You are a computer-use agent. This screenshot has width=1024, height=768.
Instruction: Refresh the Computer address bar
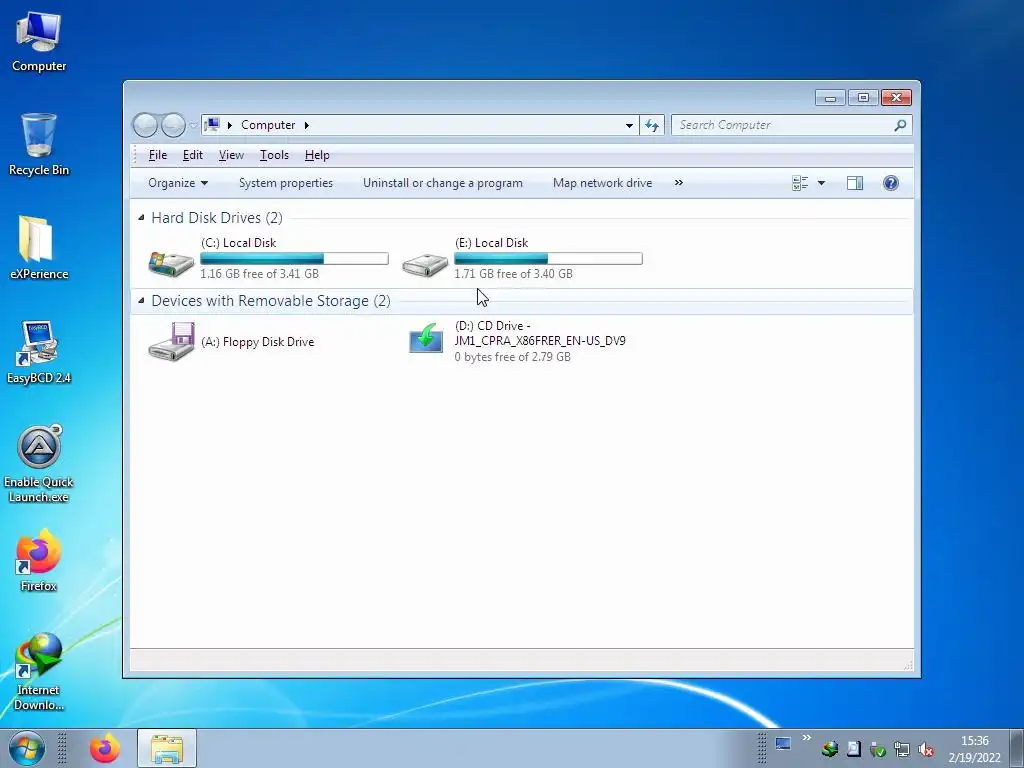[652, 125]
